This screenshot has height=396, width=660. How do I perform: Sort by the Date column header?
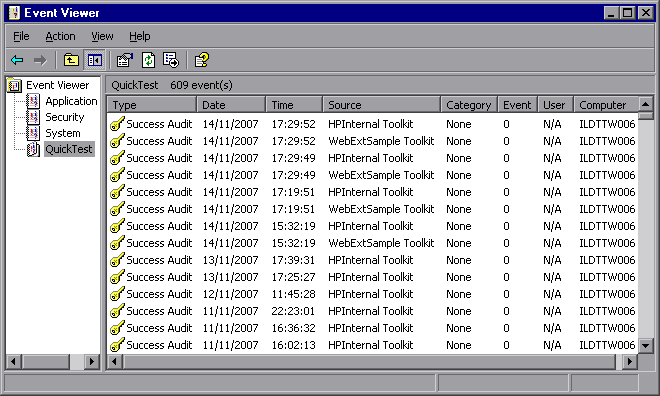[x=231, y=105]
